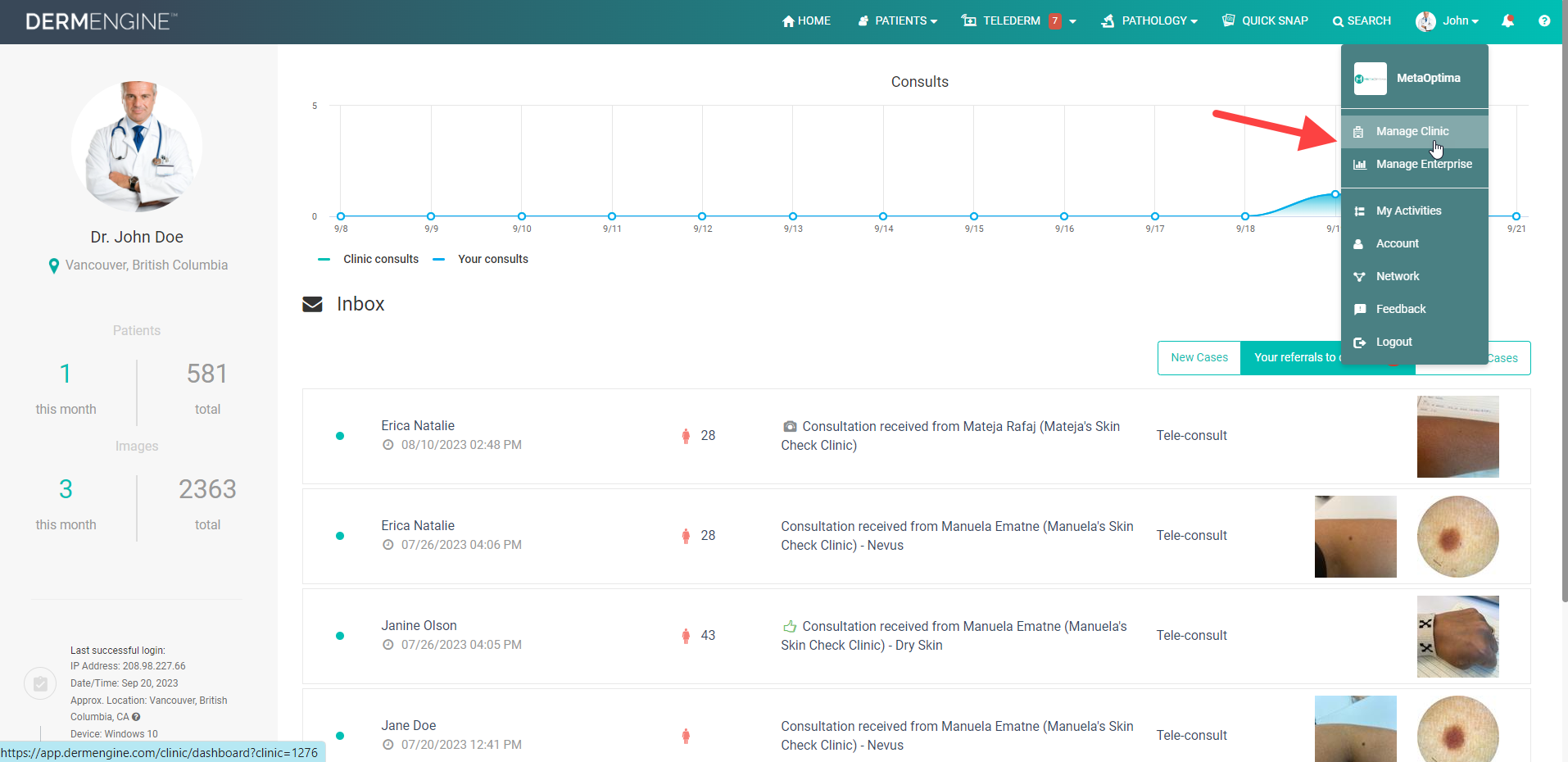This screenshot has height=762, width=1568.
Task: Click thumbs-up icon in Janine Olson row
Action: (x=790, y=627)
